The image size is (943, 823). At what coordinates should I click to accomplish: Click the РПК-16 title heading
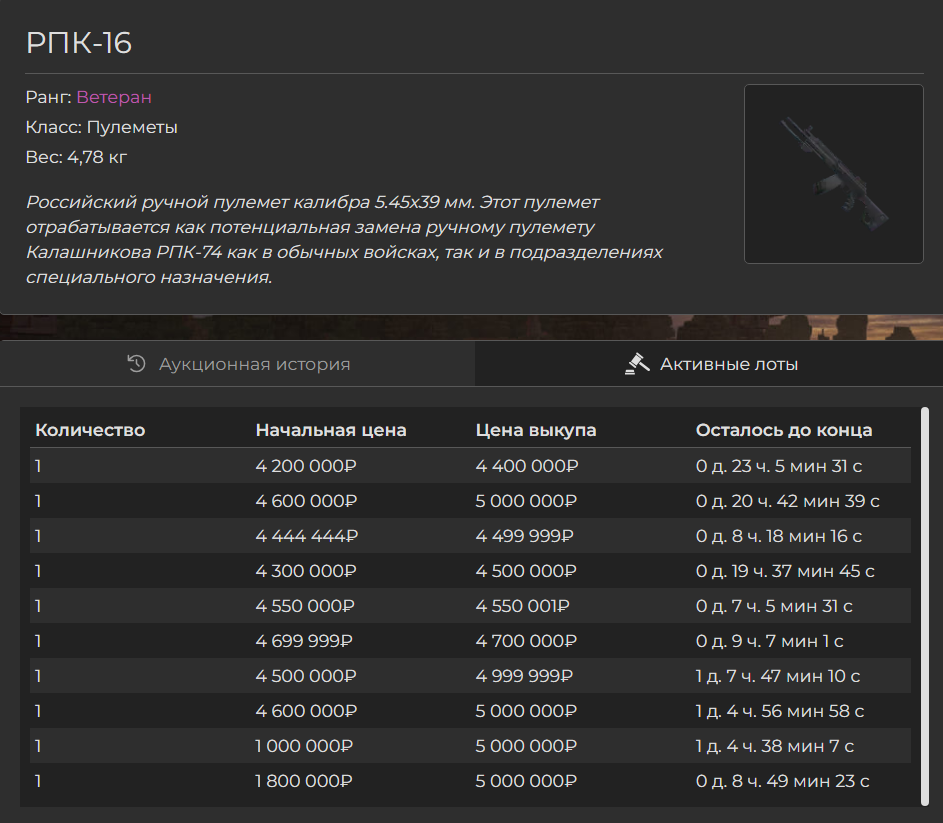79,43
